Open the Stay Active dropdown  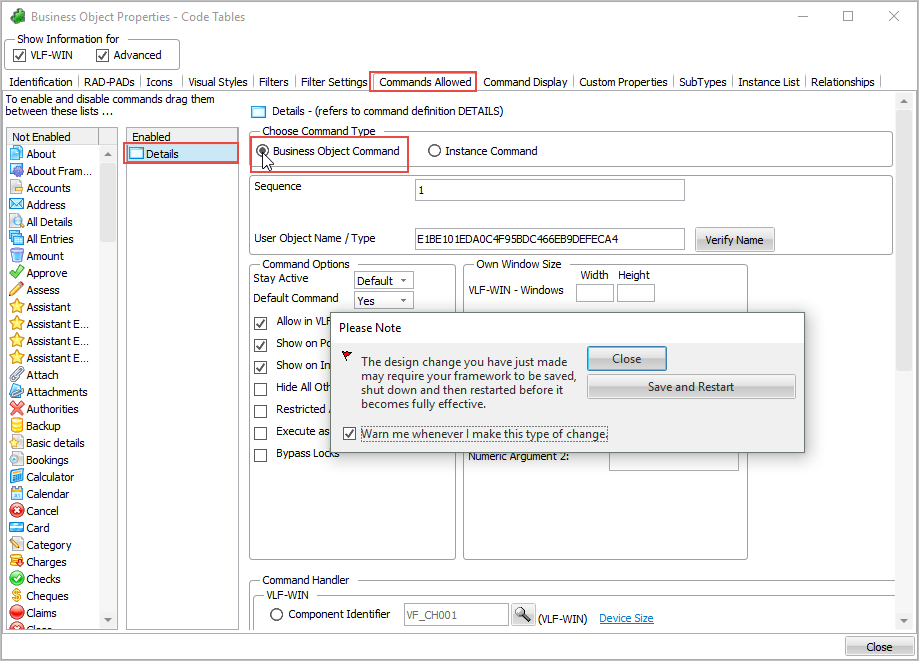(383, 281)
